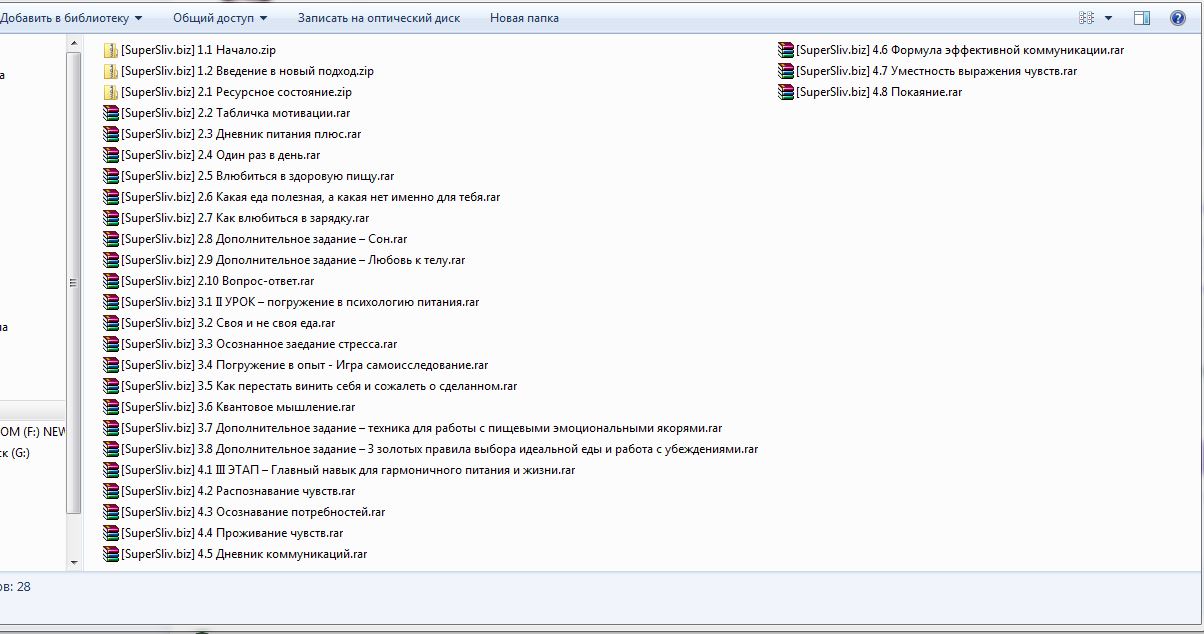Select the 1.2 Введение в новый подход zip icon
This screenshot has height=634, width=1204.
(x=111, y=71)
